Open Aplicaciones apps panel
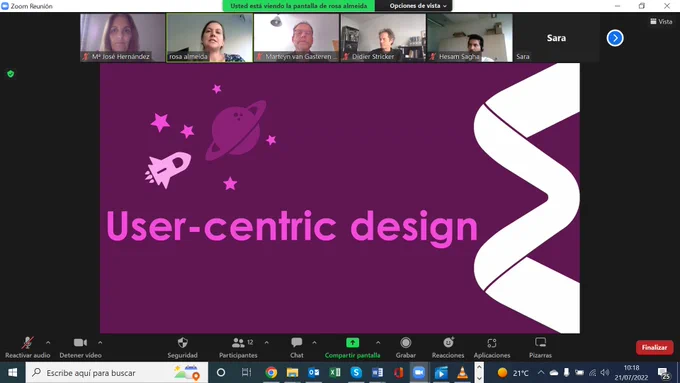Viewport: 680px width, 383px height. [x=492, y=347]
